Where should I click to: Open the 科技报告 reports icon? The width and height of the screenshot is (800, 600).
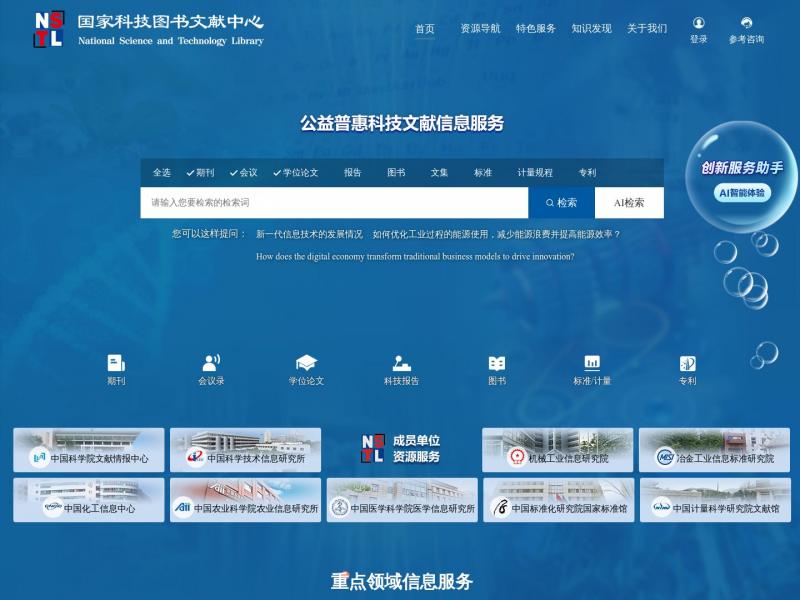point(402,363)
